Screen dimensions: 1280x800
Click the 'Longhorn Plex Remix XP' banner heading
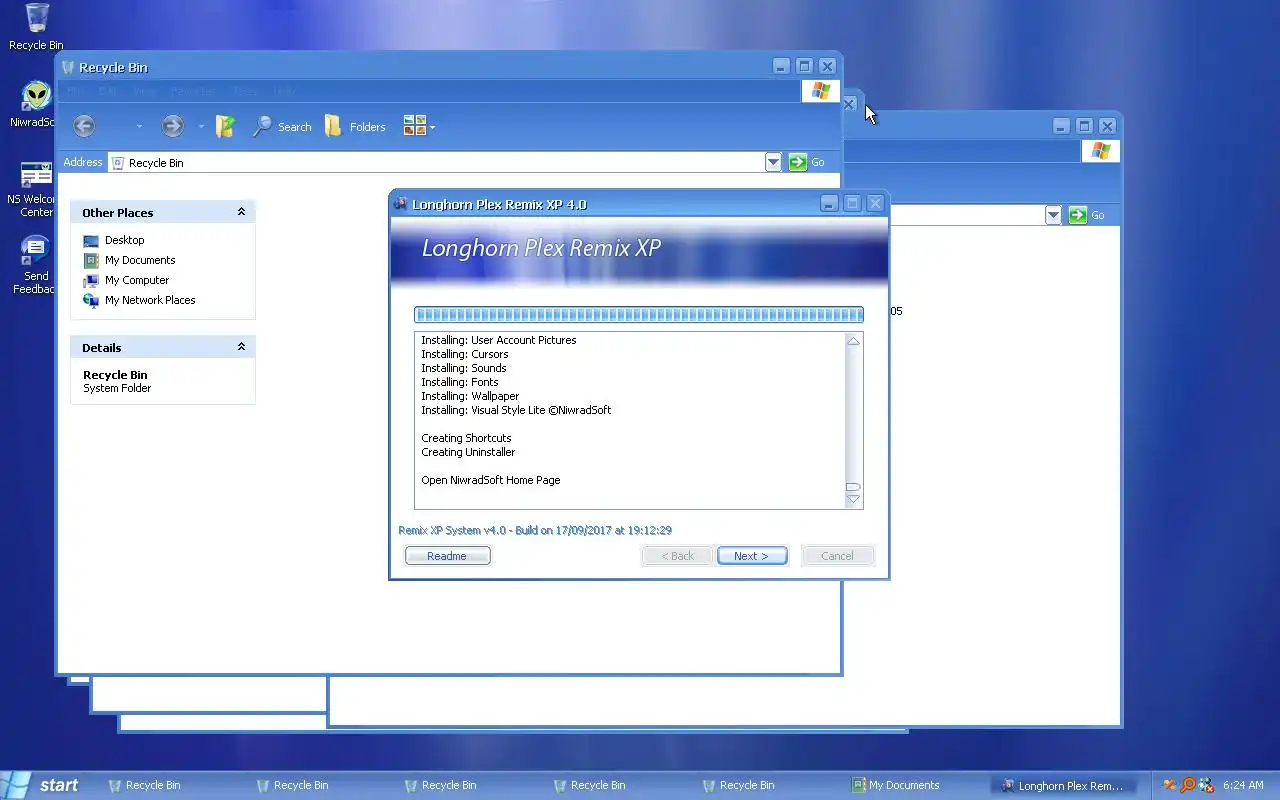pos(541,248)
